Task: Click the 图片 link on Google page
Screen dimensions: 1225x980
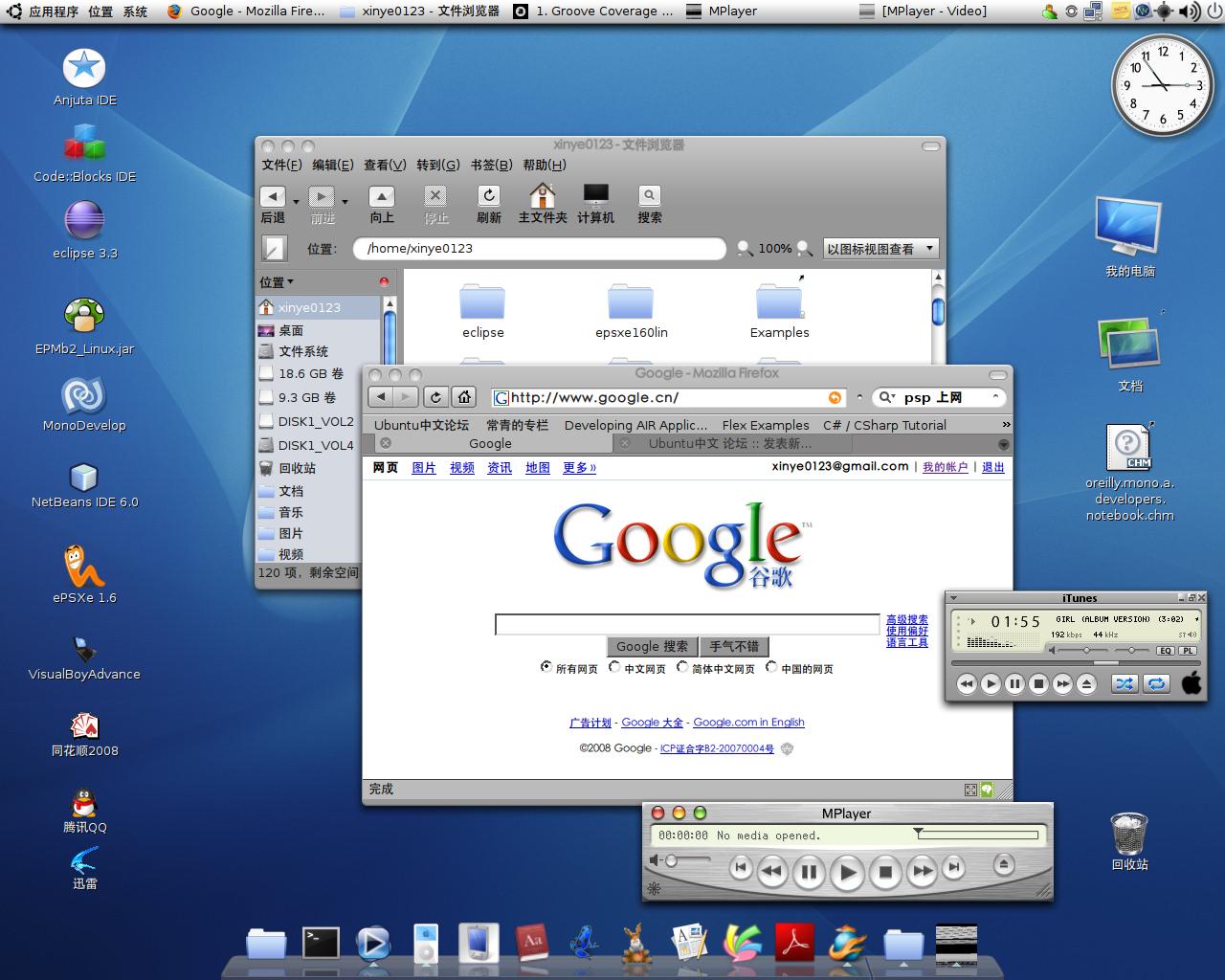Action: pos(423,468)
